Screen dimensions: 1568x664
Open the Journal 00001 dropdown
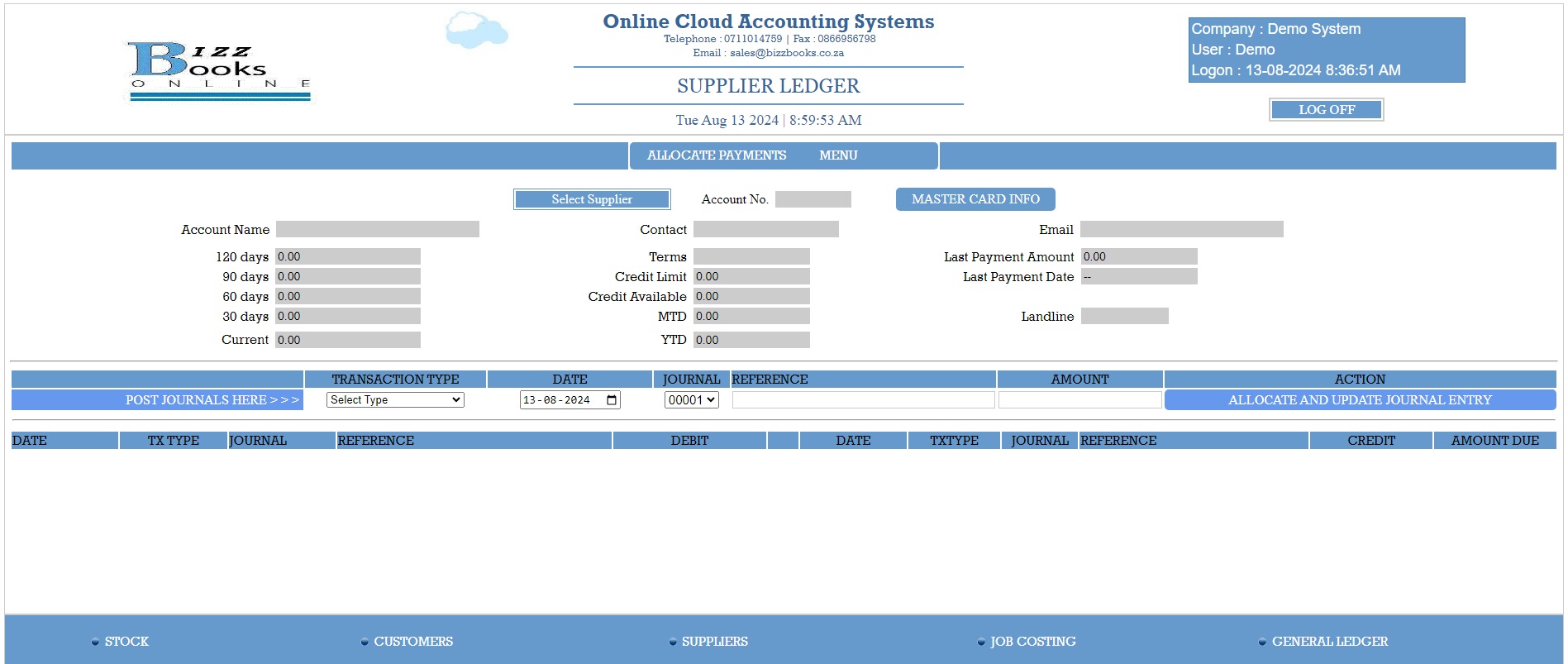coord(691,400)
